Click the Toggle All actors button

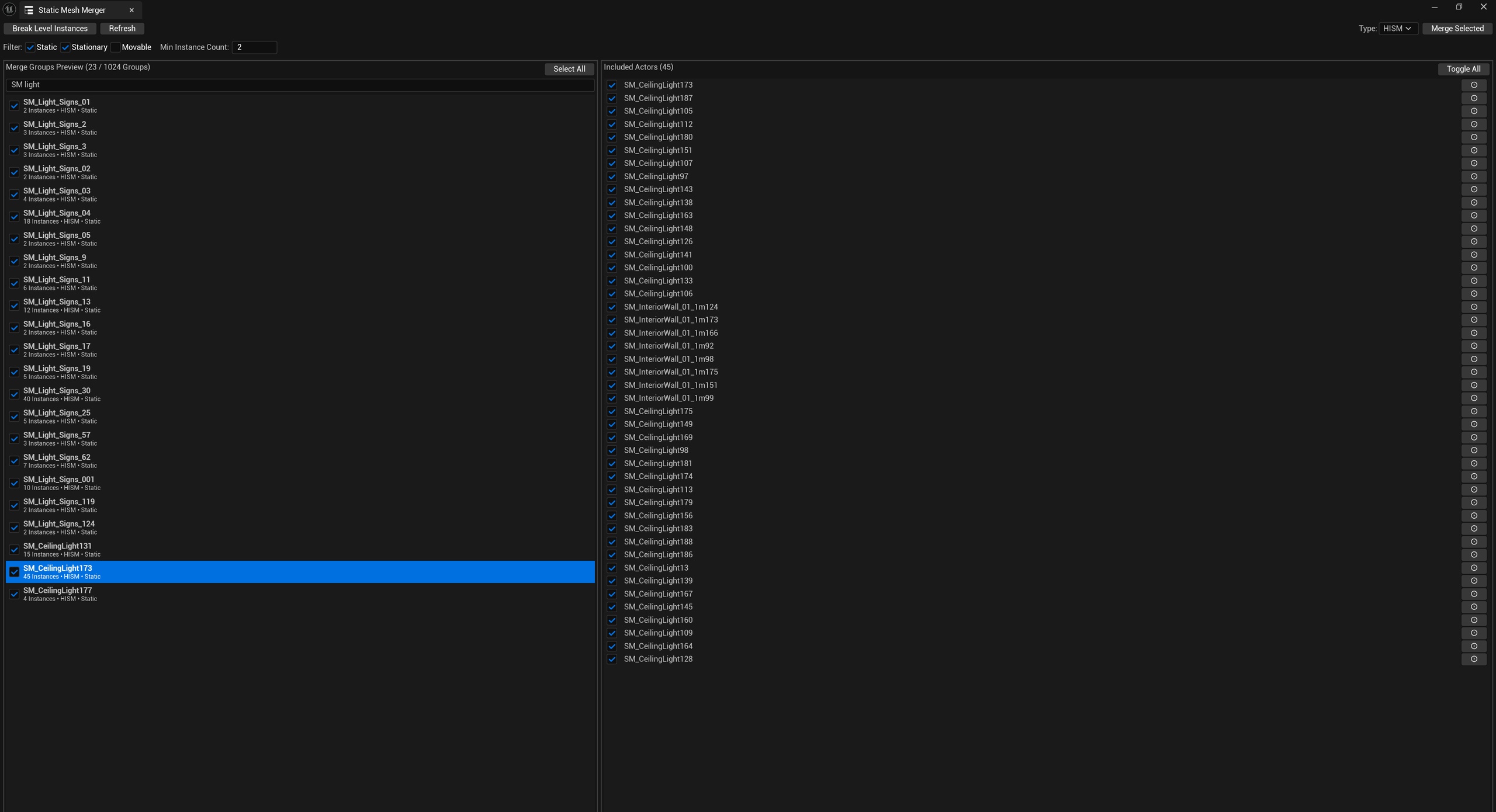point(1463,69)
